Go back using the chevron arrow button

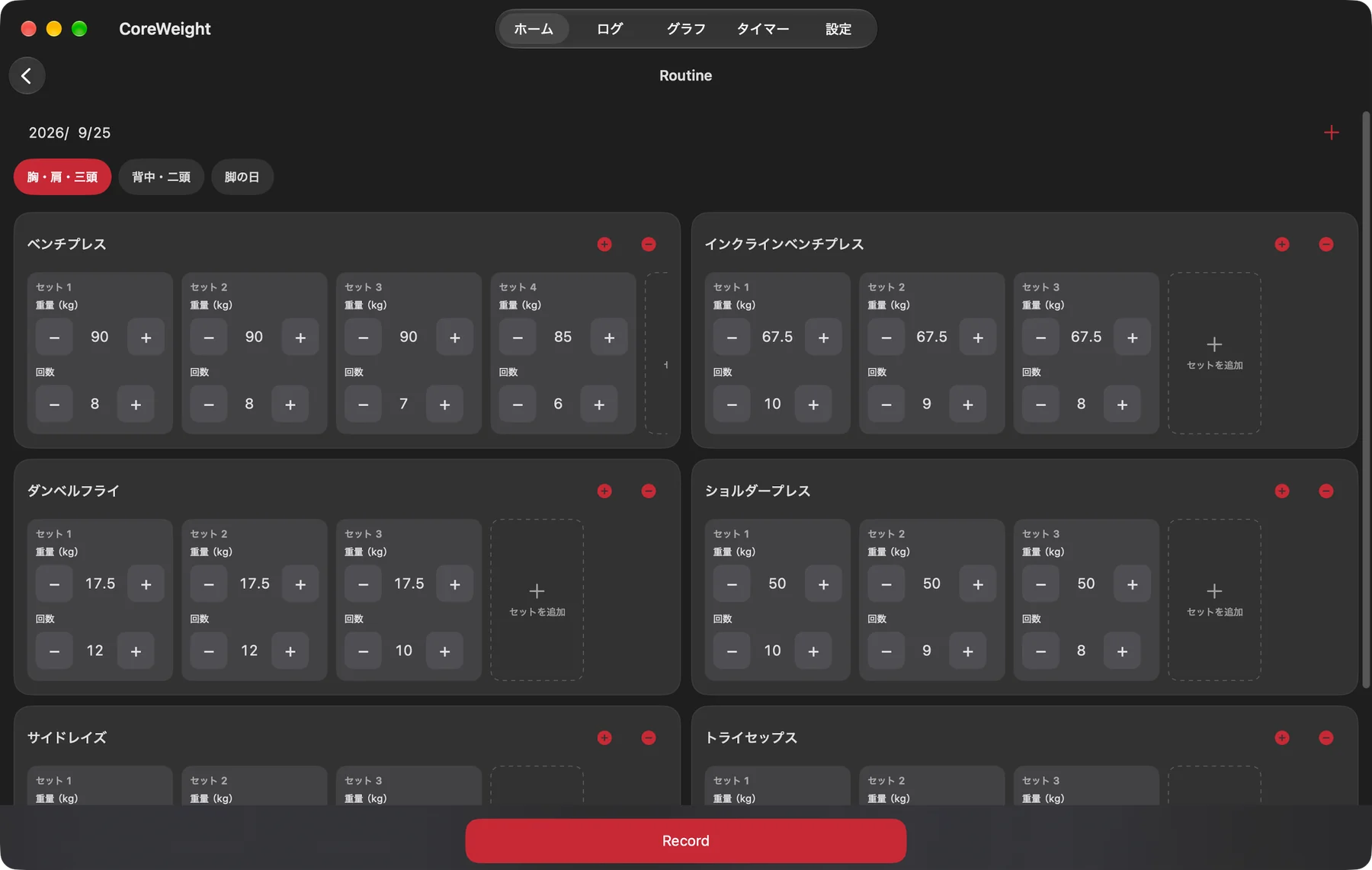[27, 75]
